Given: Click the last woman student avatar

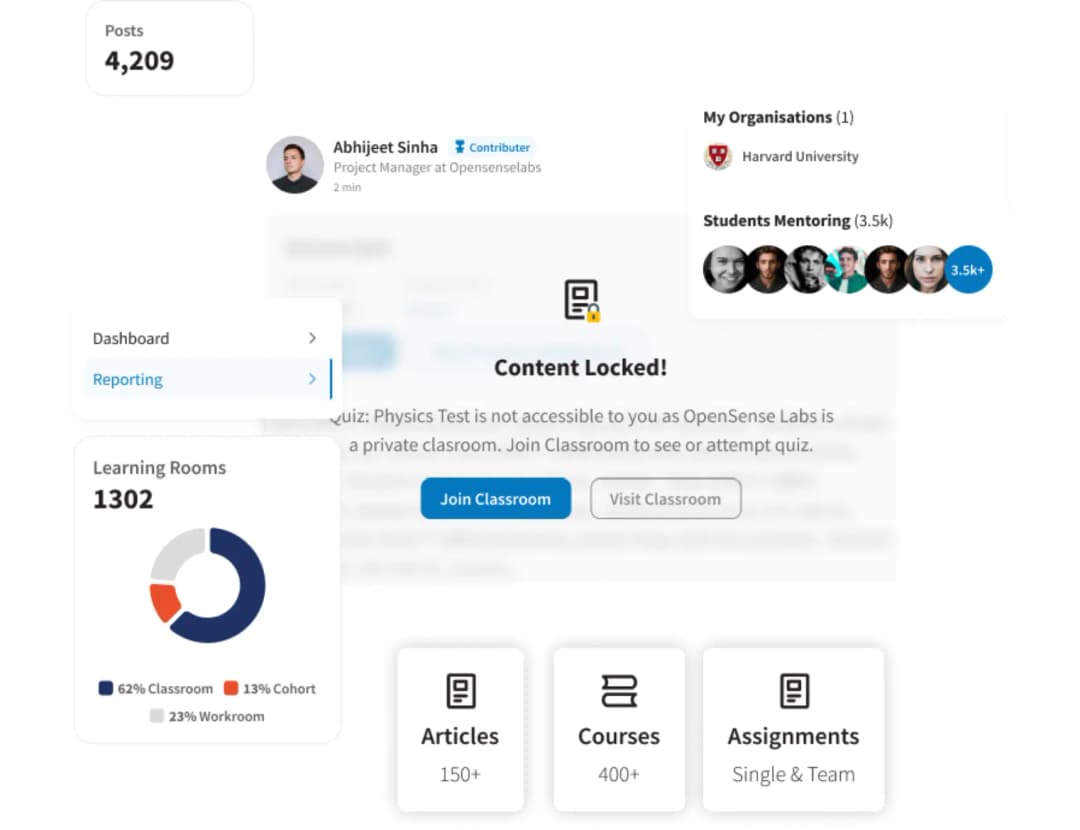Looking at the screenshot, I should pyautogui.click(x=927, y=269).
